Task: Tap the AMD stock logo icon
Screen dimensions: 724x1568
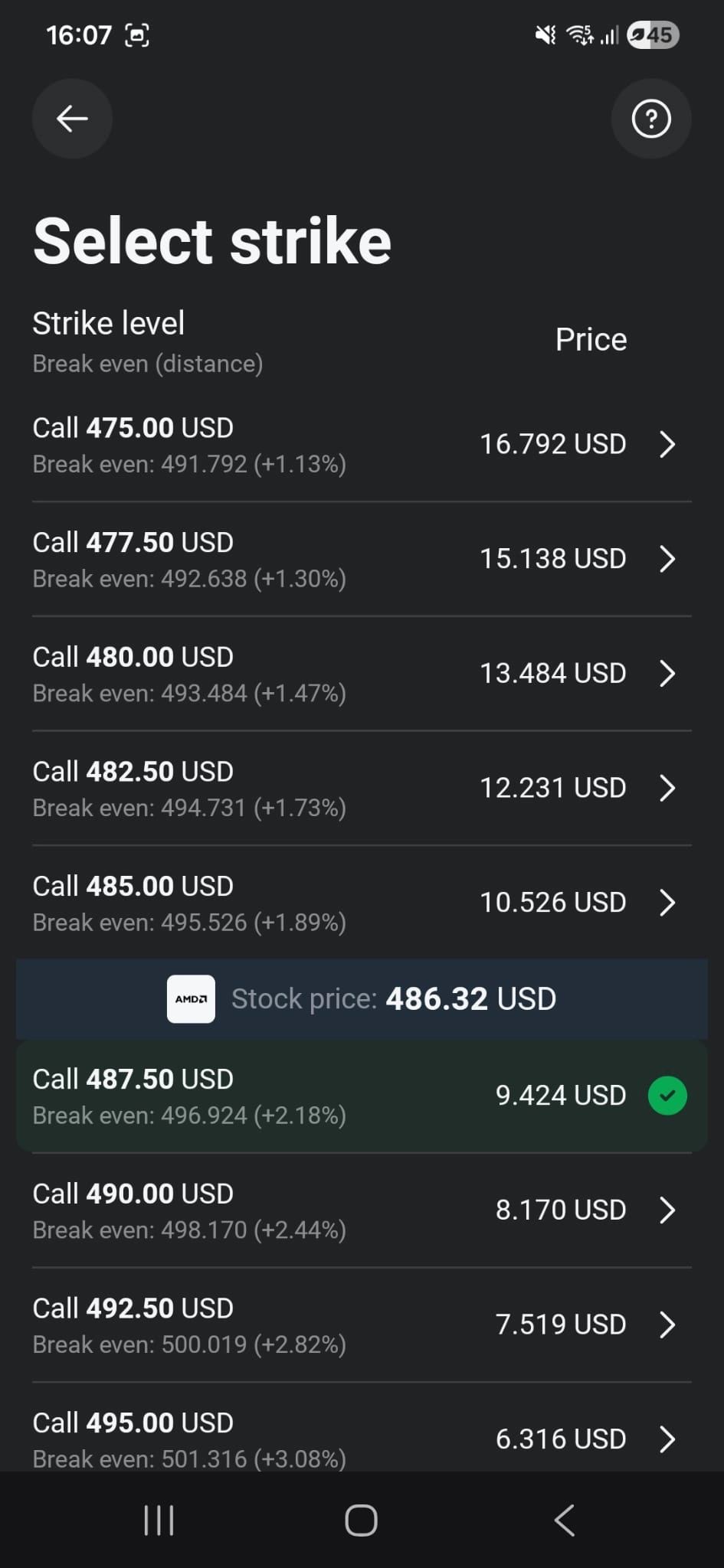Action: [x=191, y=998]
